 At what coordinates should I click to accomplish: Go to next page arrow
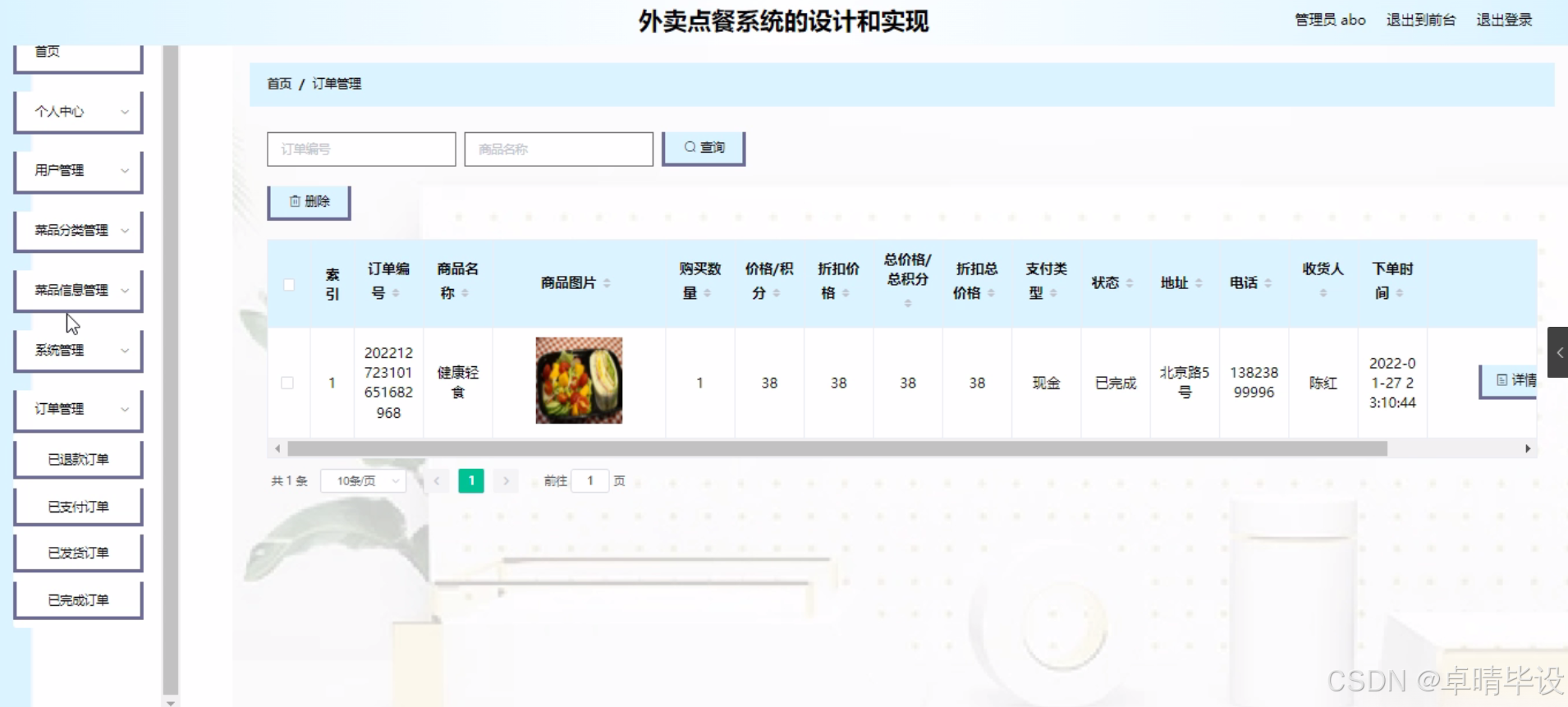pos(506,481)
